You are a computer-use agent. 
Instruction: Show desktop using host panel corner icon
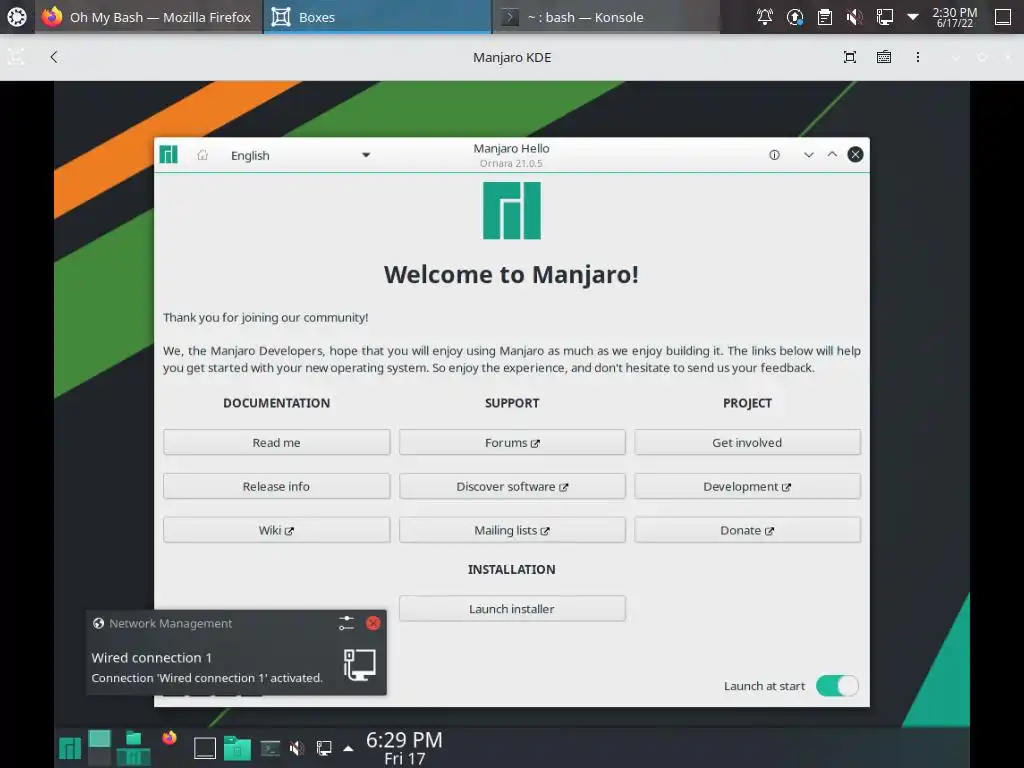click(1002, 17)
